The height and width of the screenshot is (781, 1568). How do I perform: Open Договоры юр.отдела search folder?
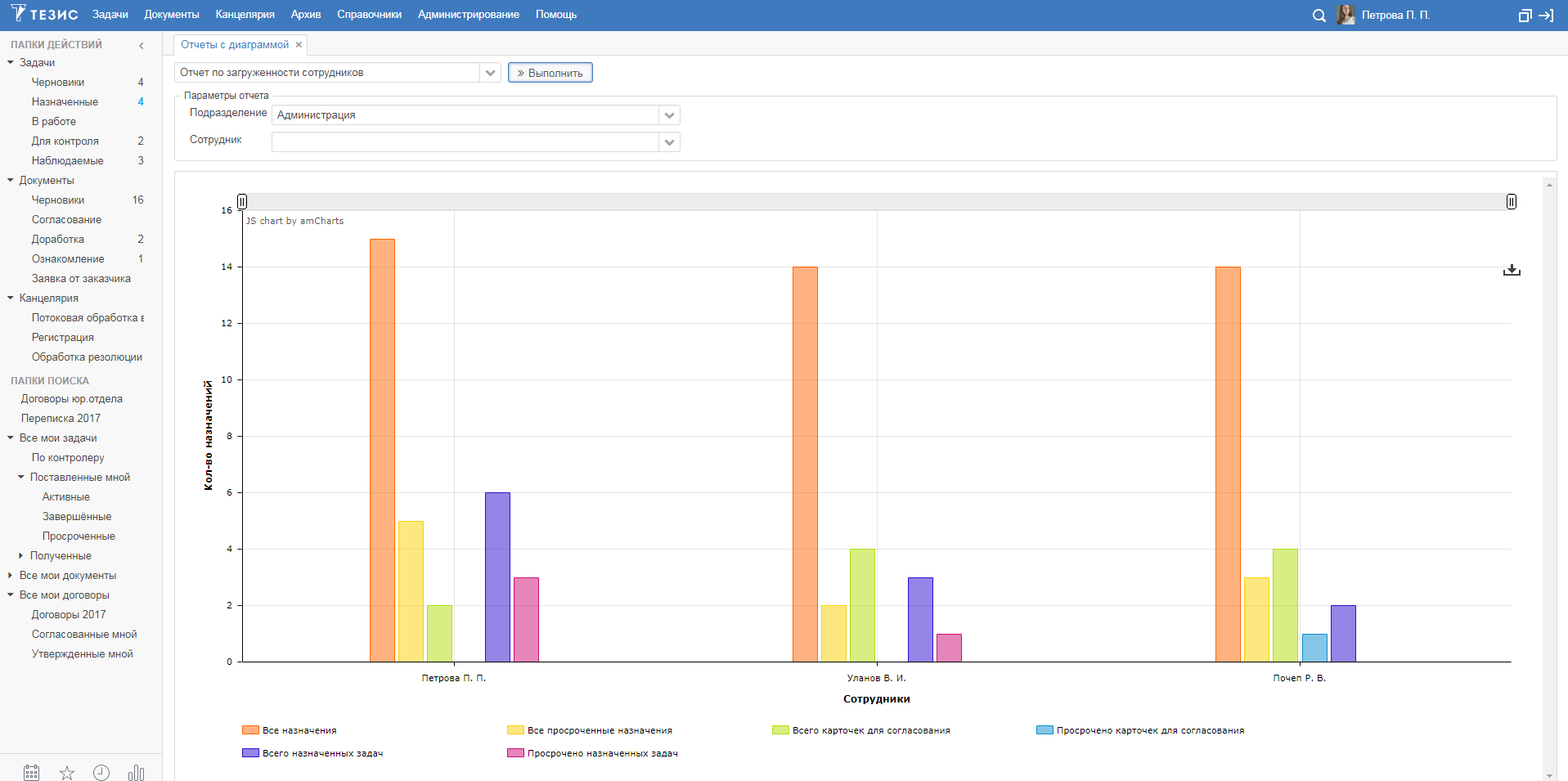tap(72, 398)
